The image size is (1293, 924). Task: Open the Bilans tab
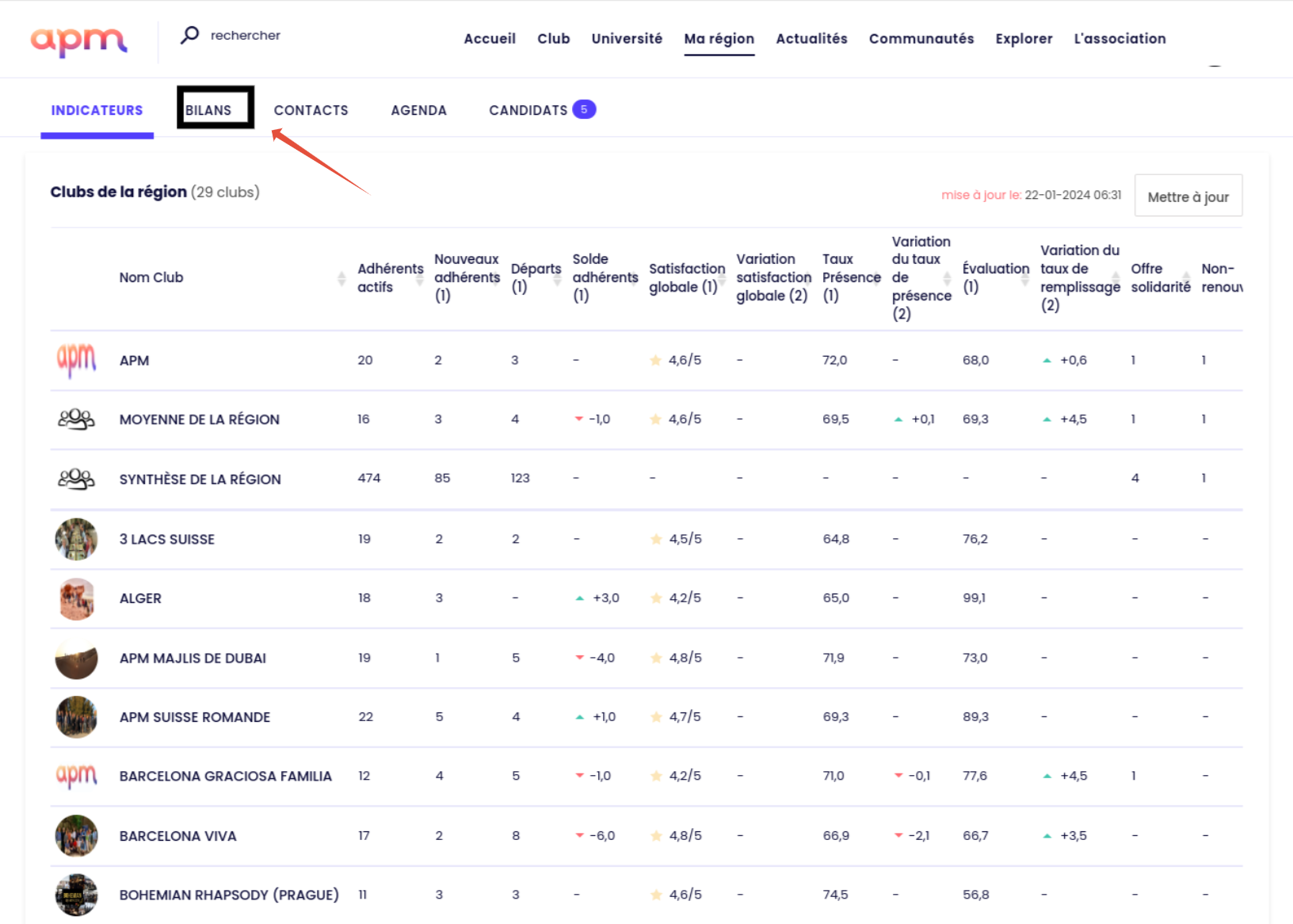[208, 110]
